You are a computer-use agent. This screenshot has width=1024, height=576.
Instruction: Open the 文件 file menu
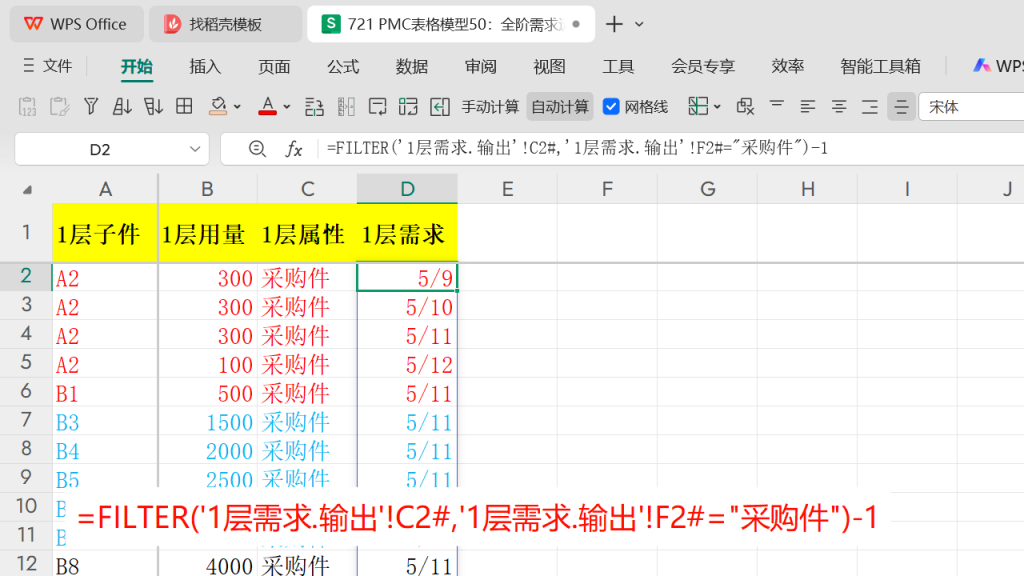click(48, 66)
